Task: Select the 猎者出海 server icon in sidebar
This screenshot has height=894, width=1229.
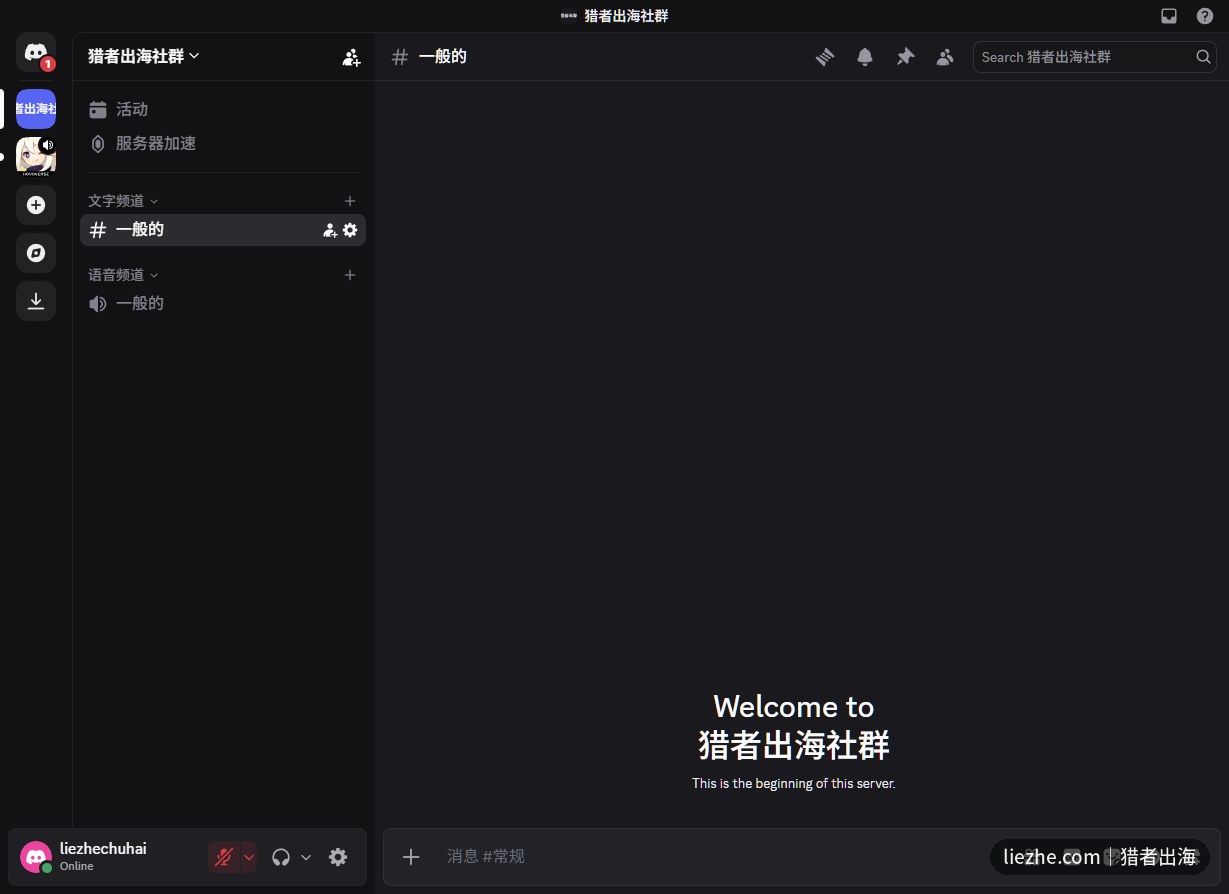Action: (x=36, y=108)
